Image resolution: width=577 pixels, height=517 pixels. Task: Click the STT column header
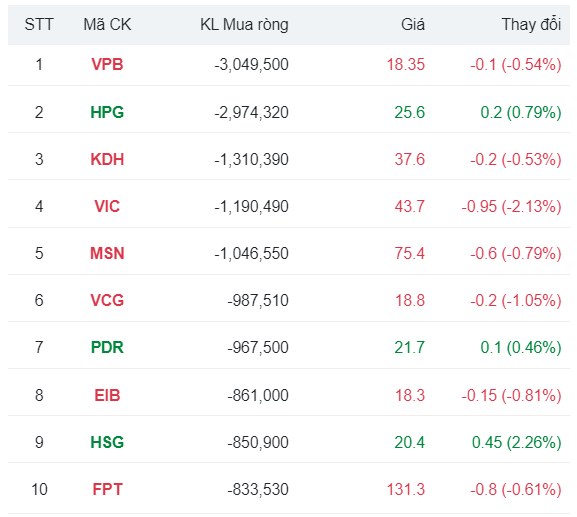[x=39, y=25]
